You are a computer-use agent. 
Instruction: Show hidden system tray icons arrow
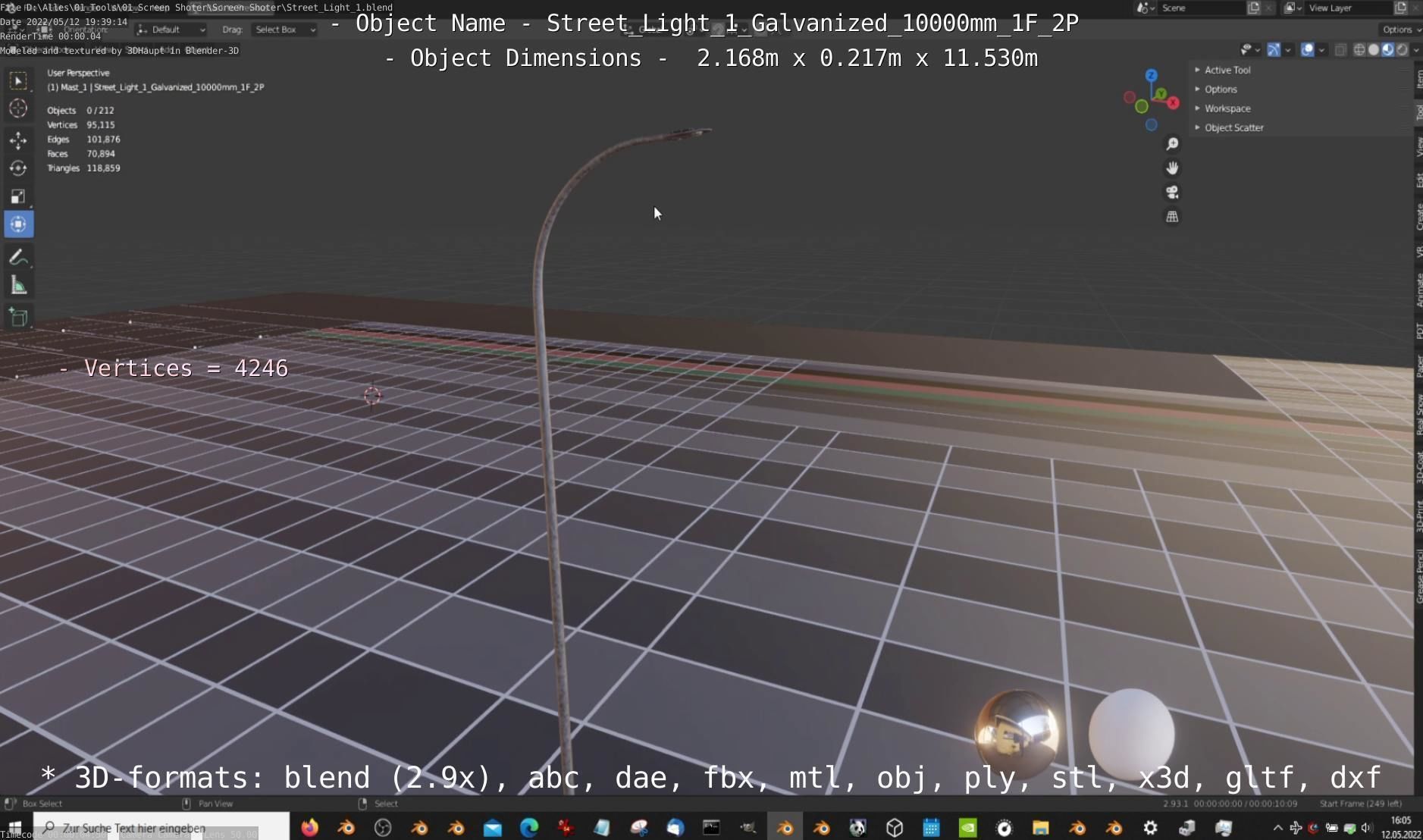click(1277, 828)
